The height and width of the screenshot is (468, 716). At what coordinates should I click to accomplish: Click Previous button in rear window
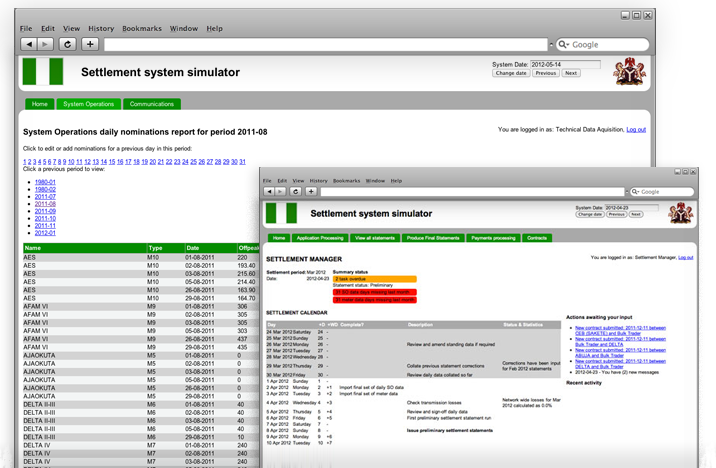pyautogui.click(x=546, y=73)
